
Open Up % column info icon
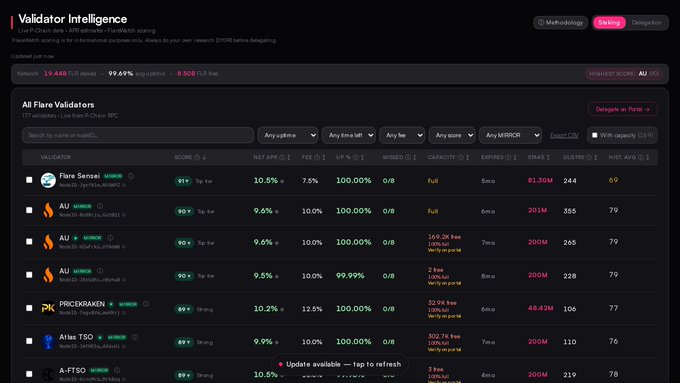pos(355,157)
